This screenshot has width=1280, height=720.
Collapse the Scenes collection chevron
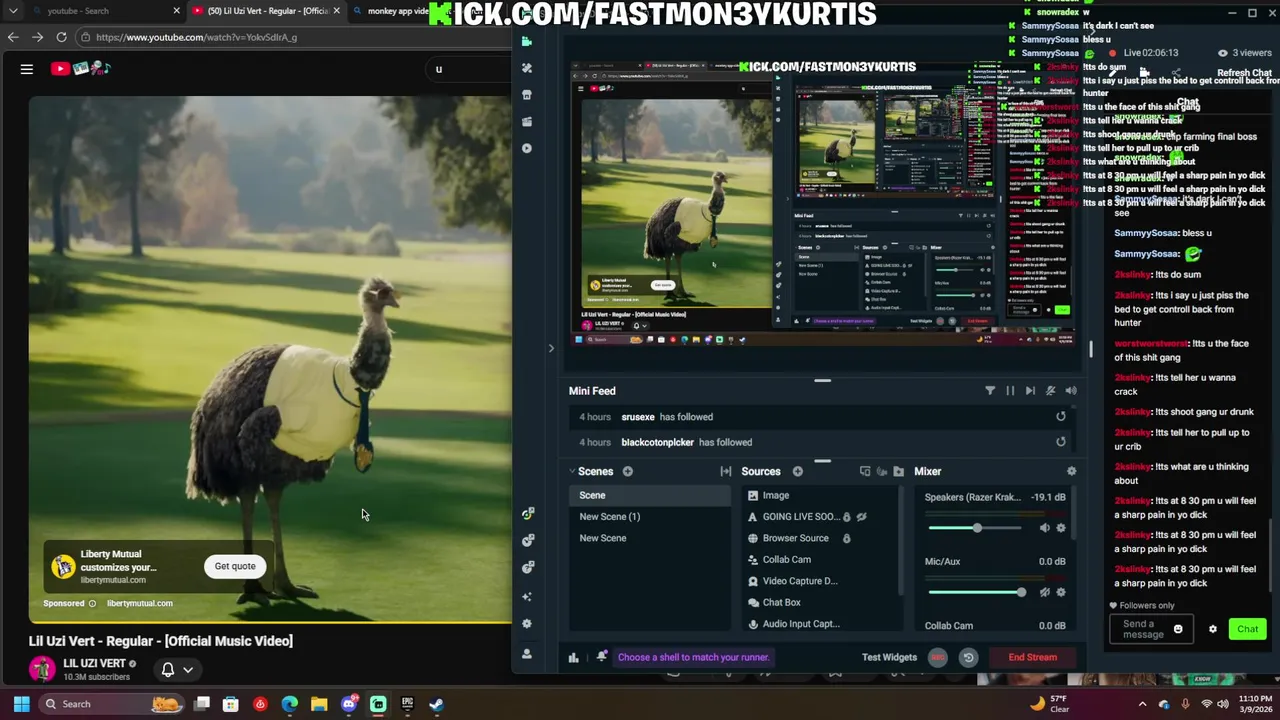[x=572, y=471]
